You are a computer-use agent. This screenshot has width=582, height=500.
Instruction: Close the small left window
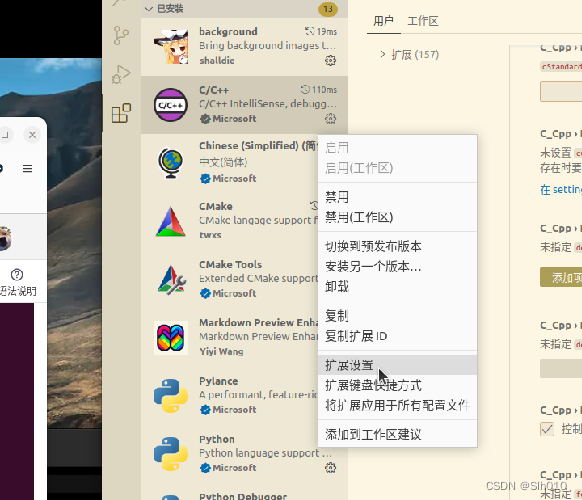coord(32,135)
